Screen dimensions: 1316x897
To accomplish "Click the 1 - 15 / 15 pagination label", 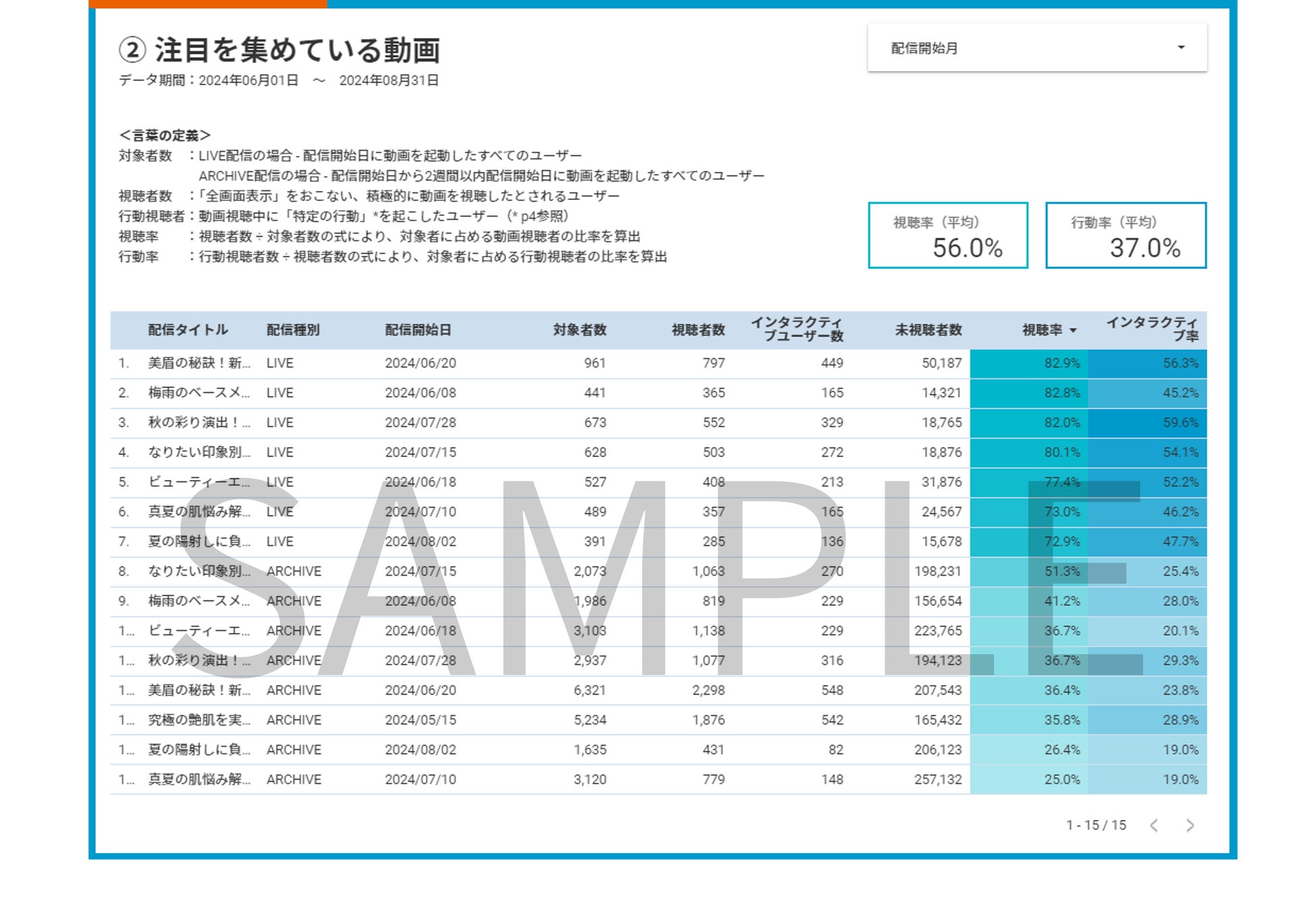I will click(1095, 825).
